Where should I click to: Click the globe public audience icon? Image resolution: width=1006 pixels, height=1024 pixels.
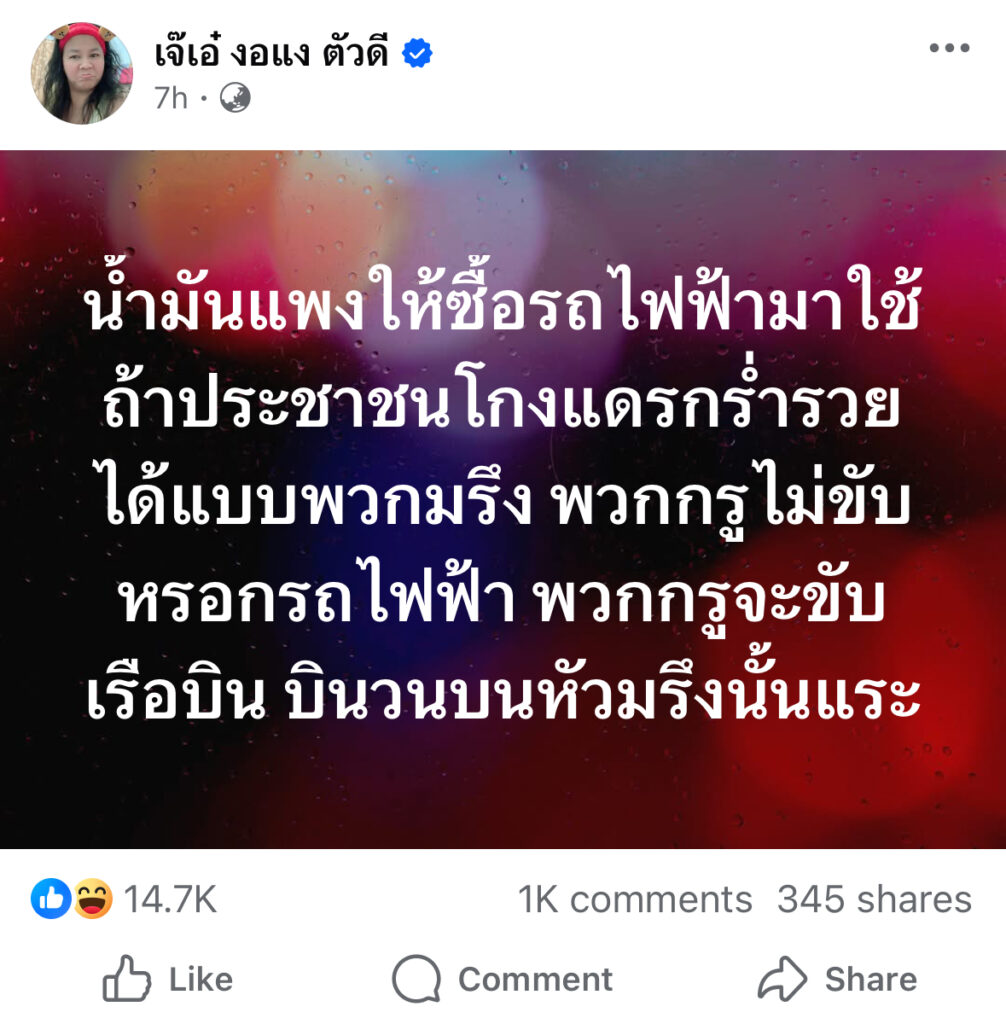click(x=235, y=99)
